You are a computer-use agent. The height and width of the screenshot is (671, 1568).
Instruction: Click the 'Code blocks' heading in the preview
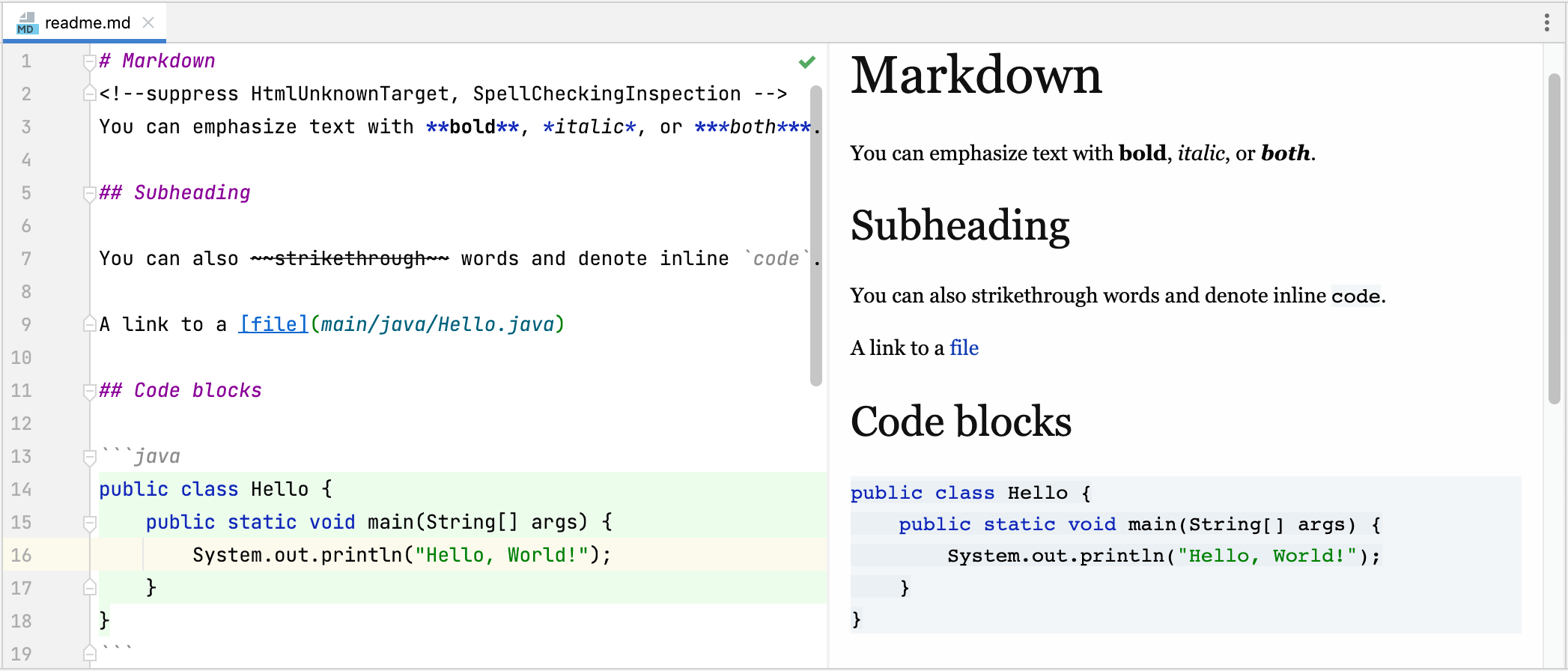point(961,421)
